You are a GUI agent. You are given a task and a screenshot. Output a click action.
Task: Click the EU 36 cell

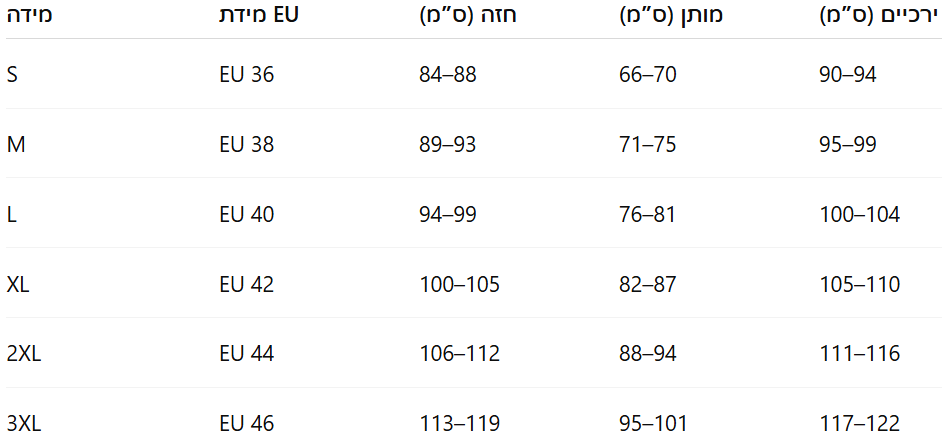point(246,75)
